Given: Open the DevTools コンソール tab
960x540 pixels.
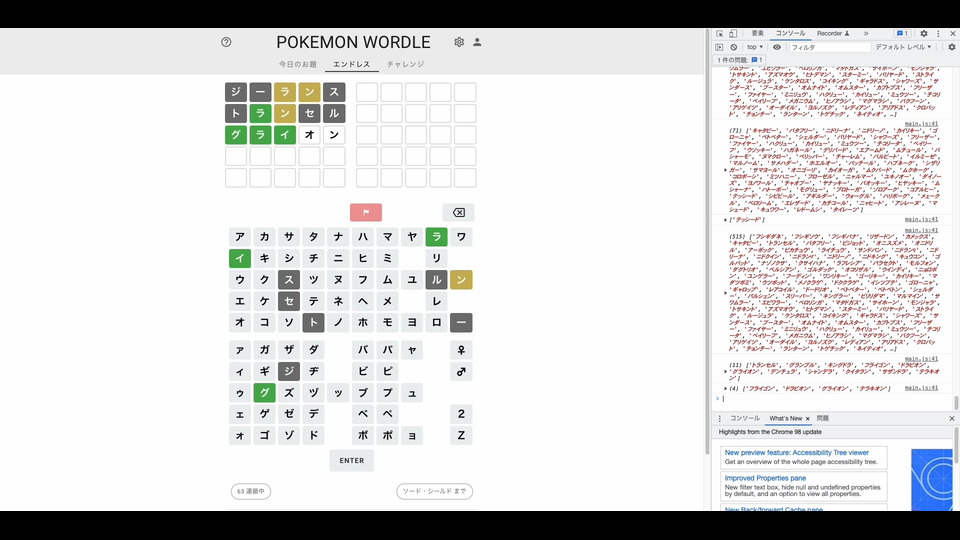Looking at the screenshot, I should pyautogui.click(x=790, y=34).
